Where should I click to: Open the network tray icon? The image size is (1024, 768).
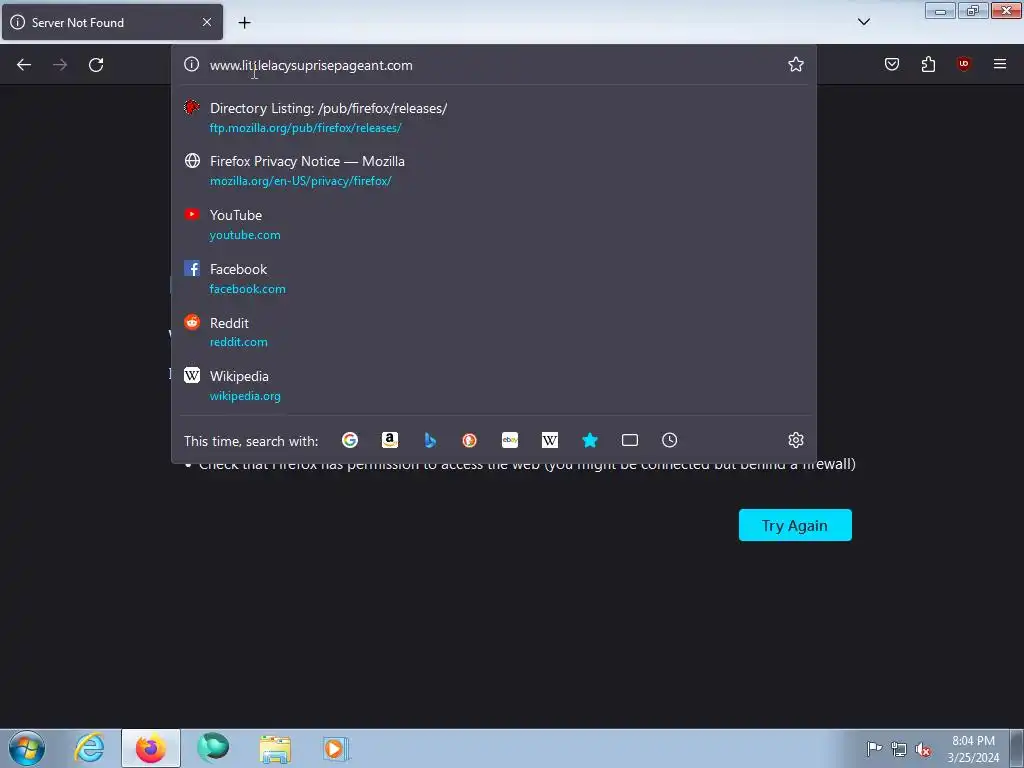(x=899, y=749)
